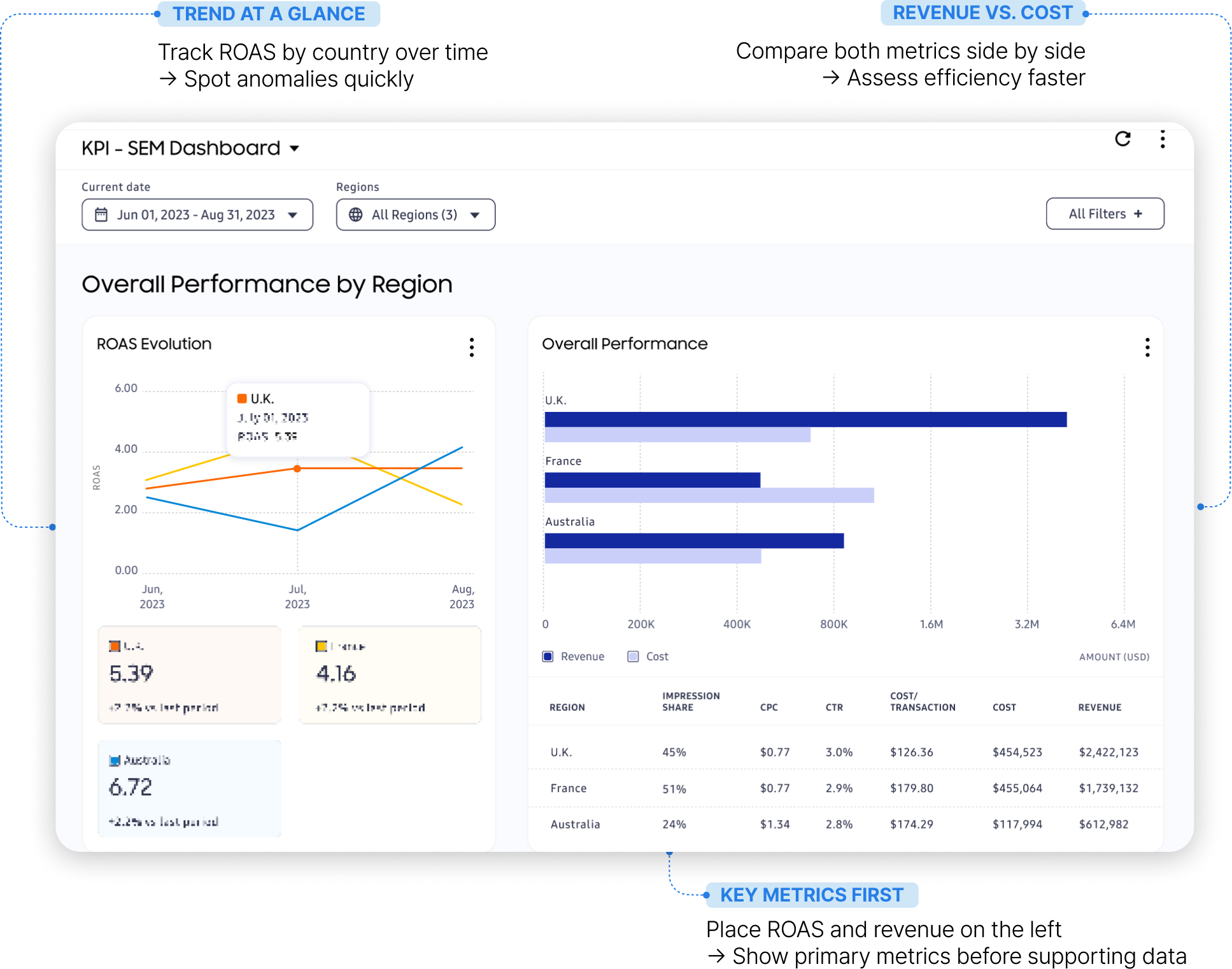Click the July data point on the orange line
This screenshot has width=1232, height=969.
point(297,469)
